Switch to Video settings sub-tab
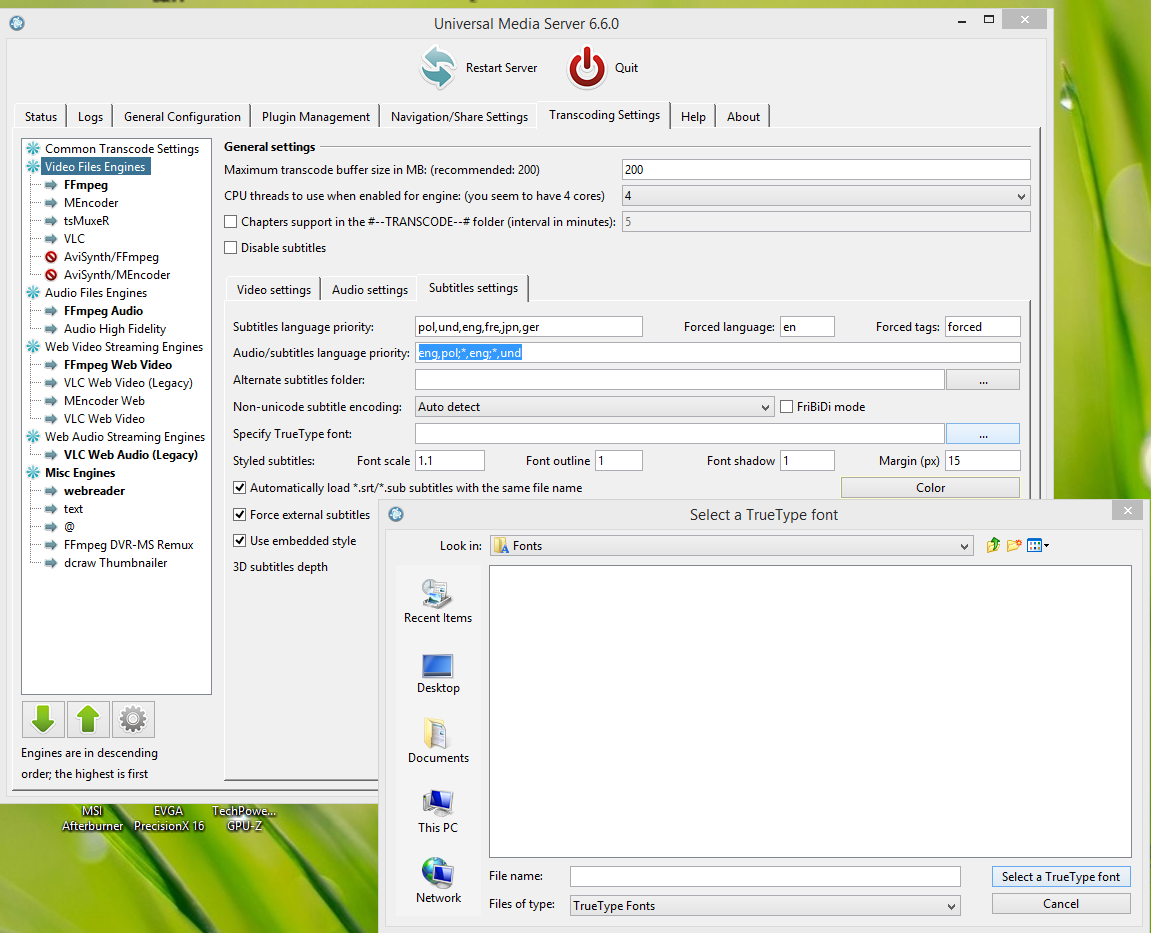The width and height of the screenshot is (1151, 933). point(274,289)
